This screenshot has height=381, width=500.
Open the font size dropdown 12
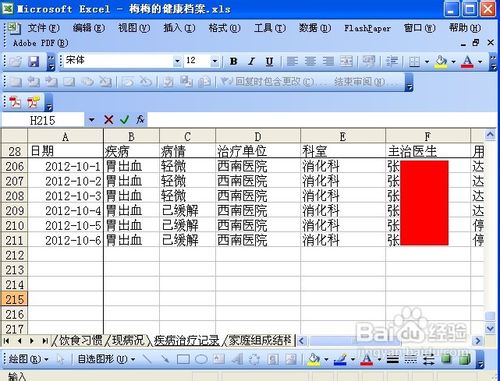click(215, 61)
